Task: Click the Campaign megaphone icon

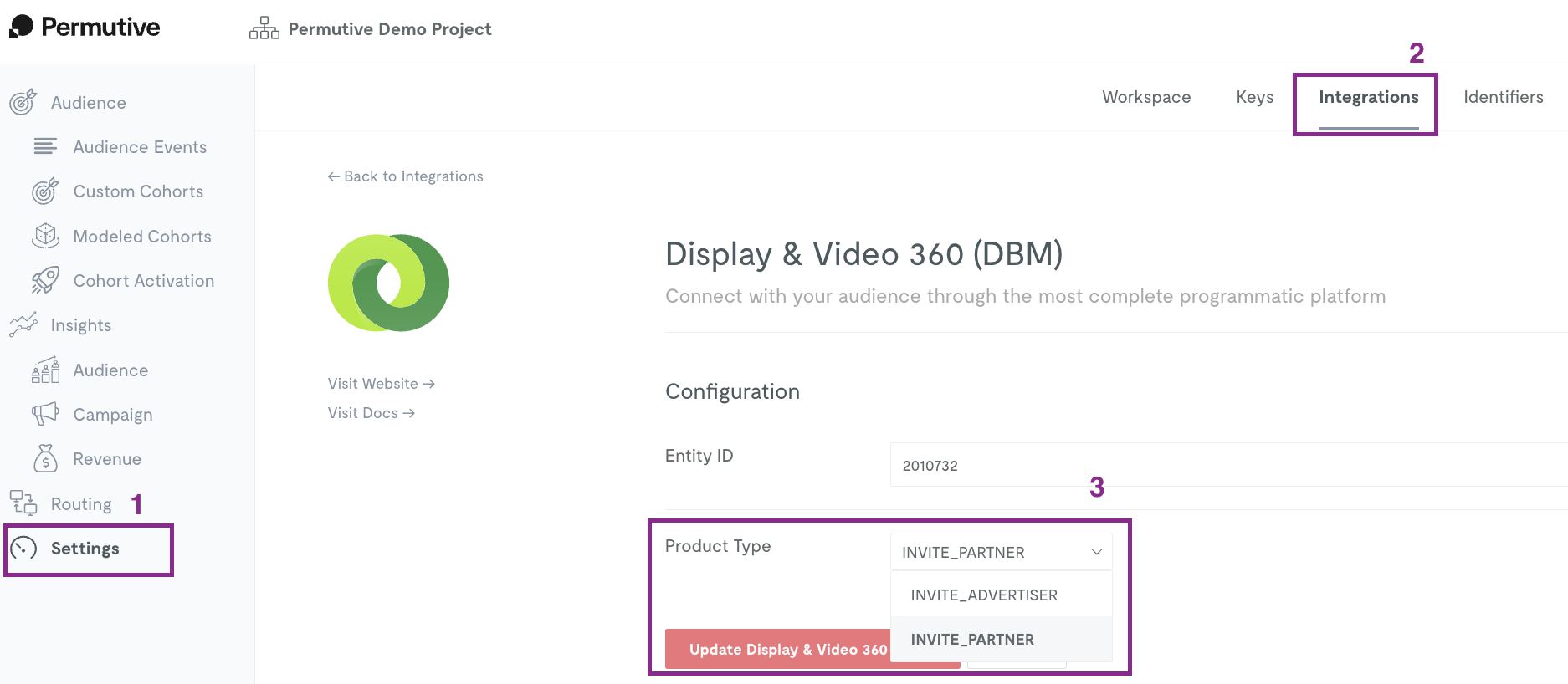Action: point(45,414)
